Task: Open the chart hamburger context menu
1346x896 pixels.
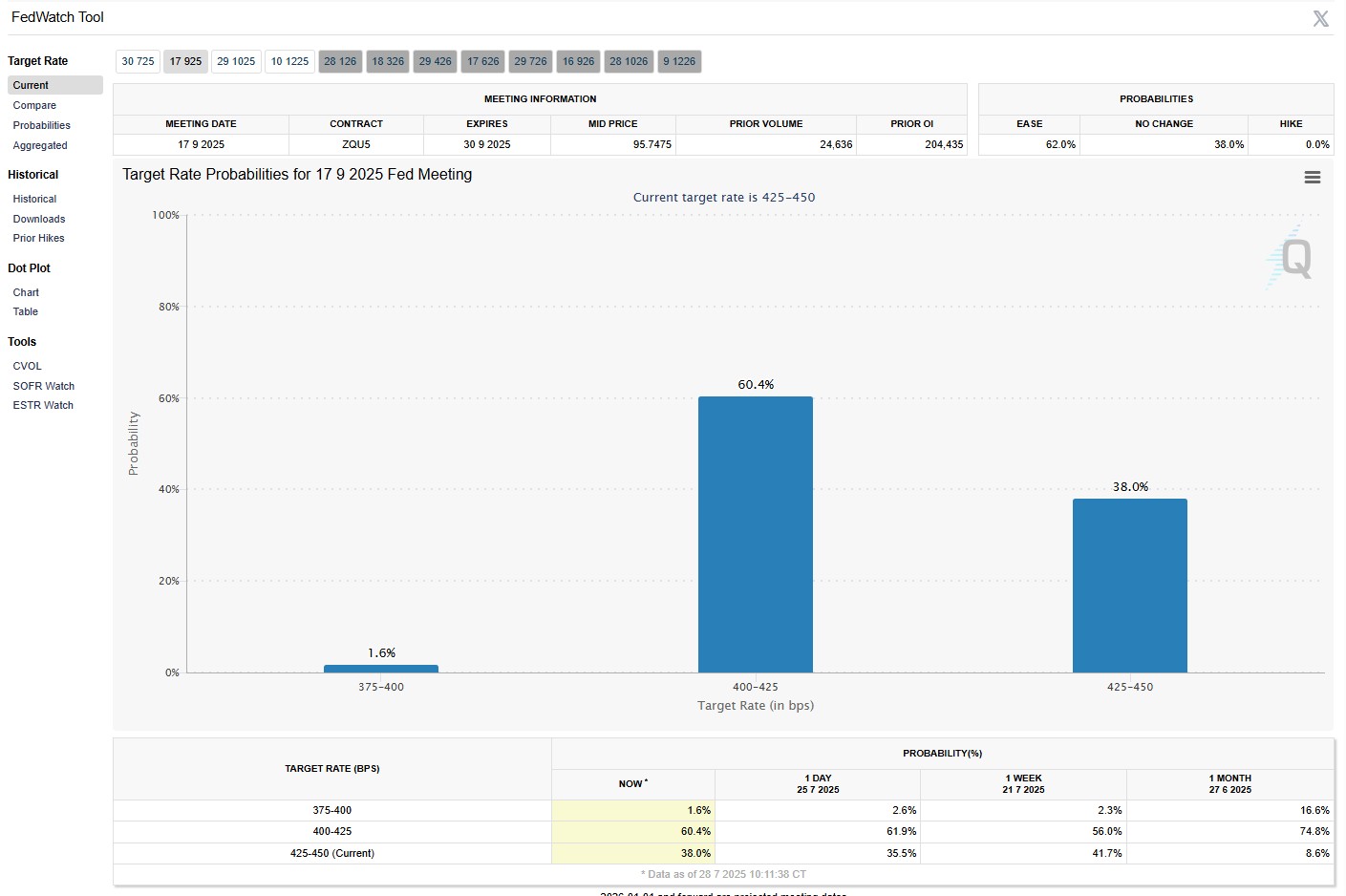Action: point(1313,178)
